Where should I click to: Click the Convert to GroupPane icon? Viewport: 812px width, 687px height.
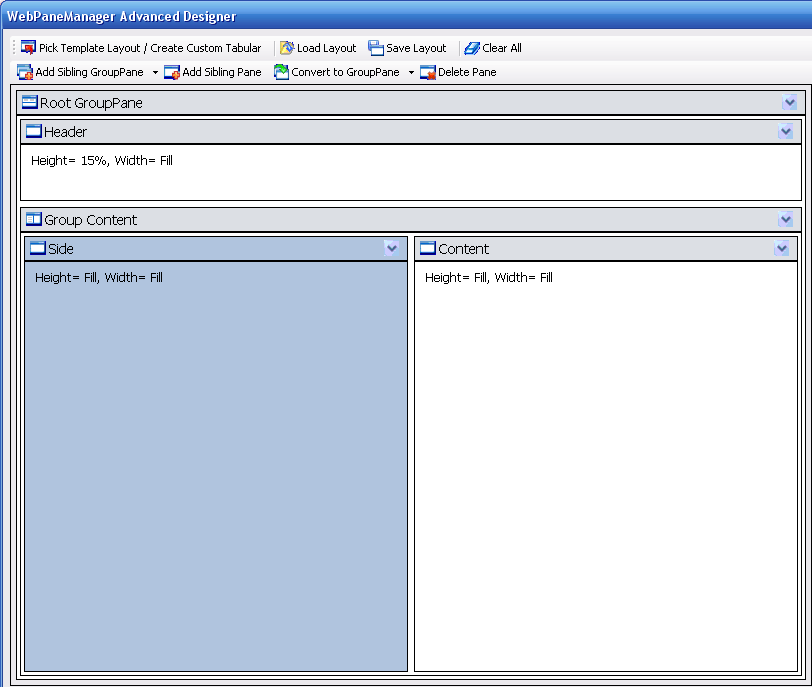click(x=281, y=72)
